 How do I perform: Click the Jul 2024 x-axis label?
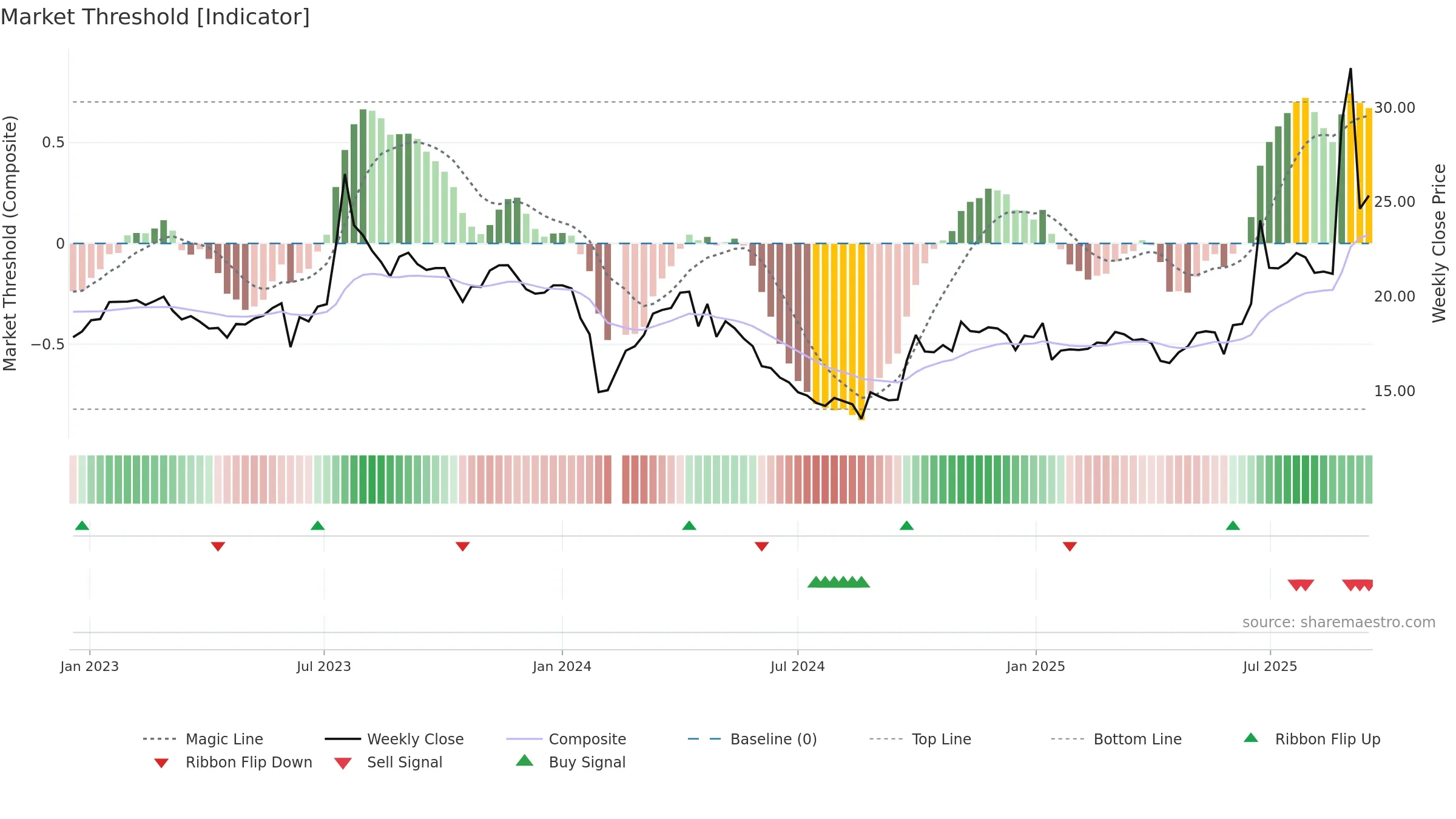pos(798,667)
